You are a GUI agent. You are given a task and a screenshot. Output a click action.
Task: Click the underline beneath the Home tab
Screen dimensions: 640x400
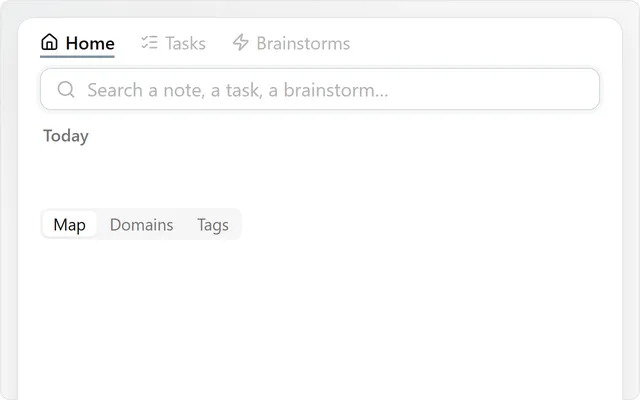[x=77, y=56]
